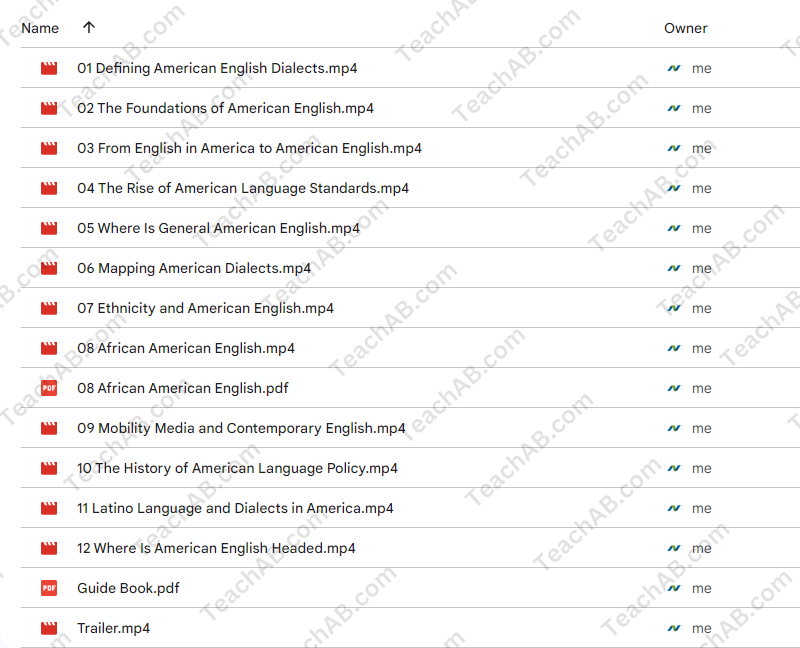
Task: Click owner avatar in Guide Book.pdf row
Action: point(674,588)
